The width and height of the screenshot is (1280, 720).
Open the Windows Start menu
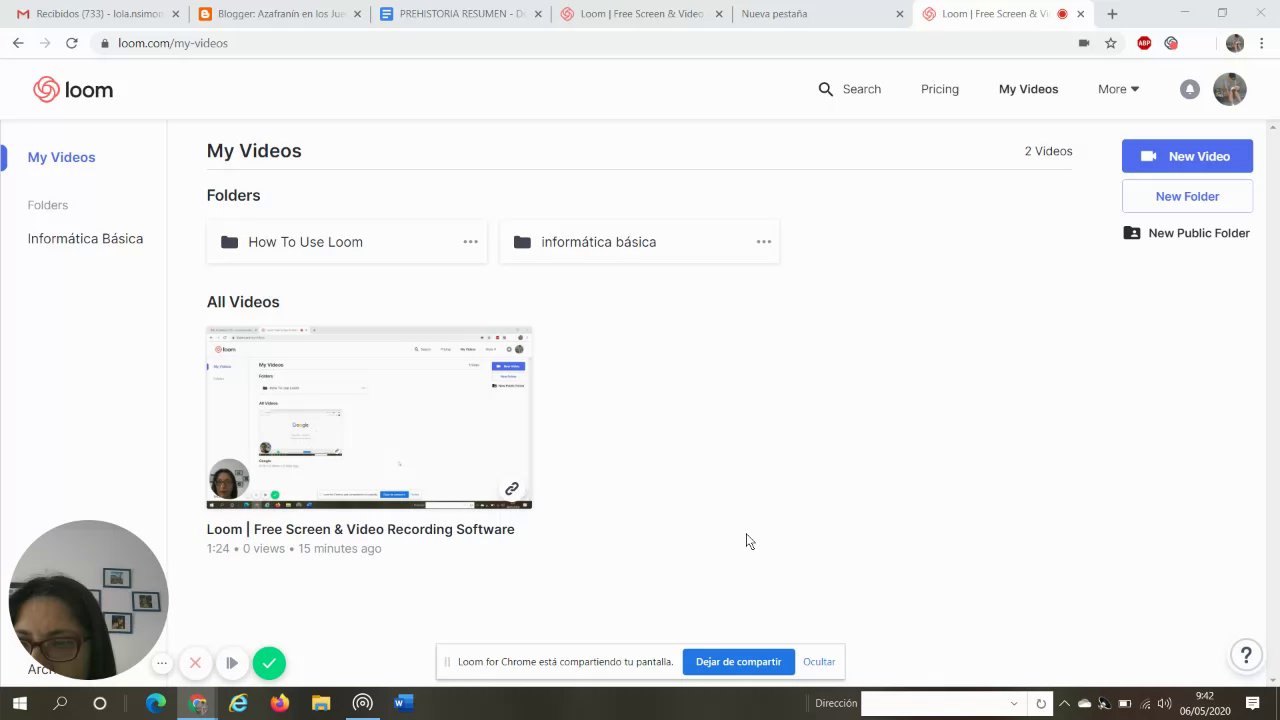pyautogui.click(x=19, y=703)
